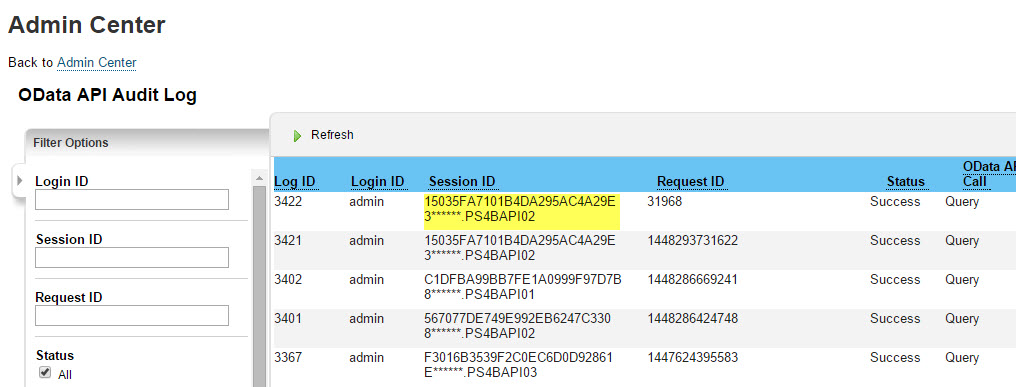
Task: Click request ID 1447624395583
Action: [692, 357]
